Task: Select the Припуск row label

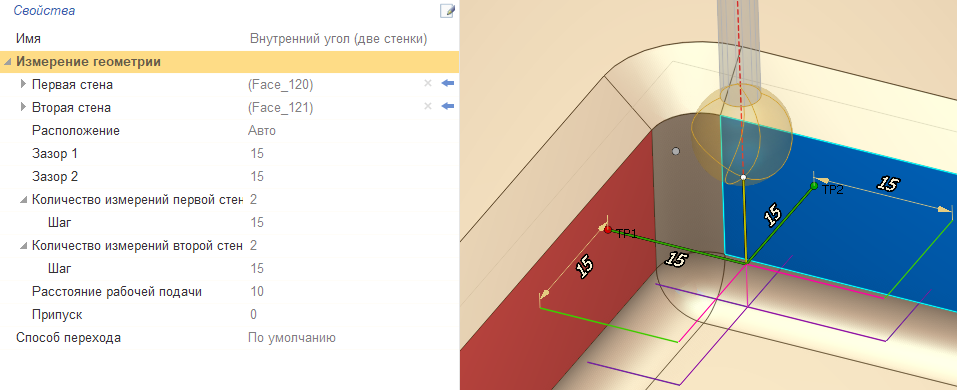Action: tap(57, 315)
